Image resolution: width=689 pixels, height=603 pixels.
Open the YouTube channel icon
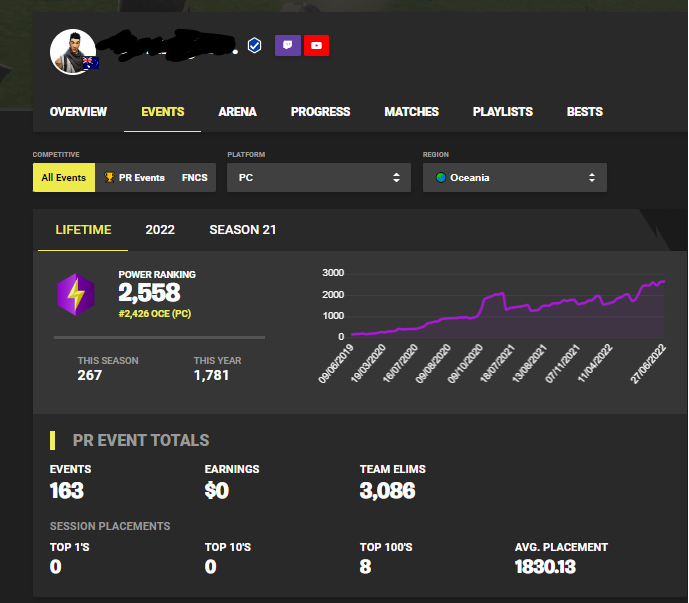click(316, 45)
